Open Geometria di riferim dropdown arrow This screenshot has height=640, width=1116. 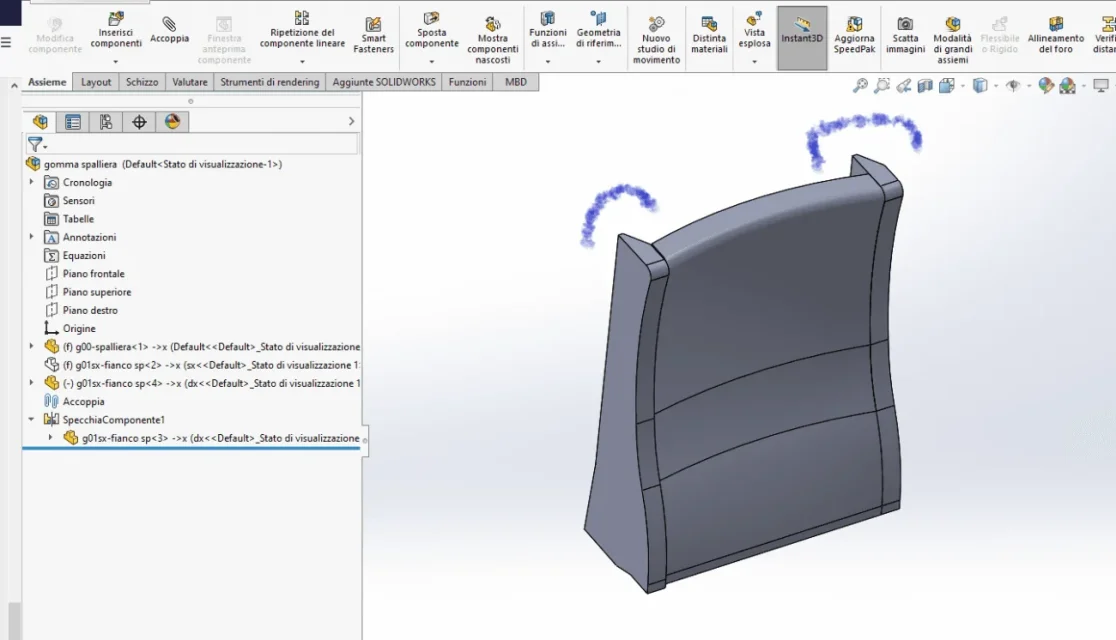[x=598, y=62]
